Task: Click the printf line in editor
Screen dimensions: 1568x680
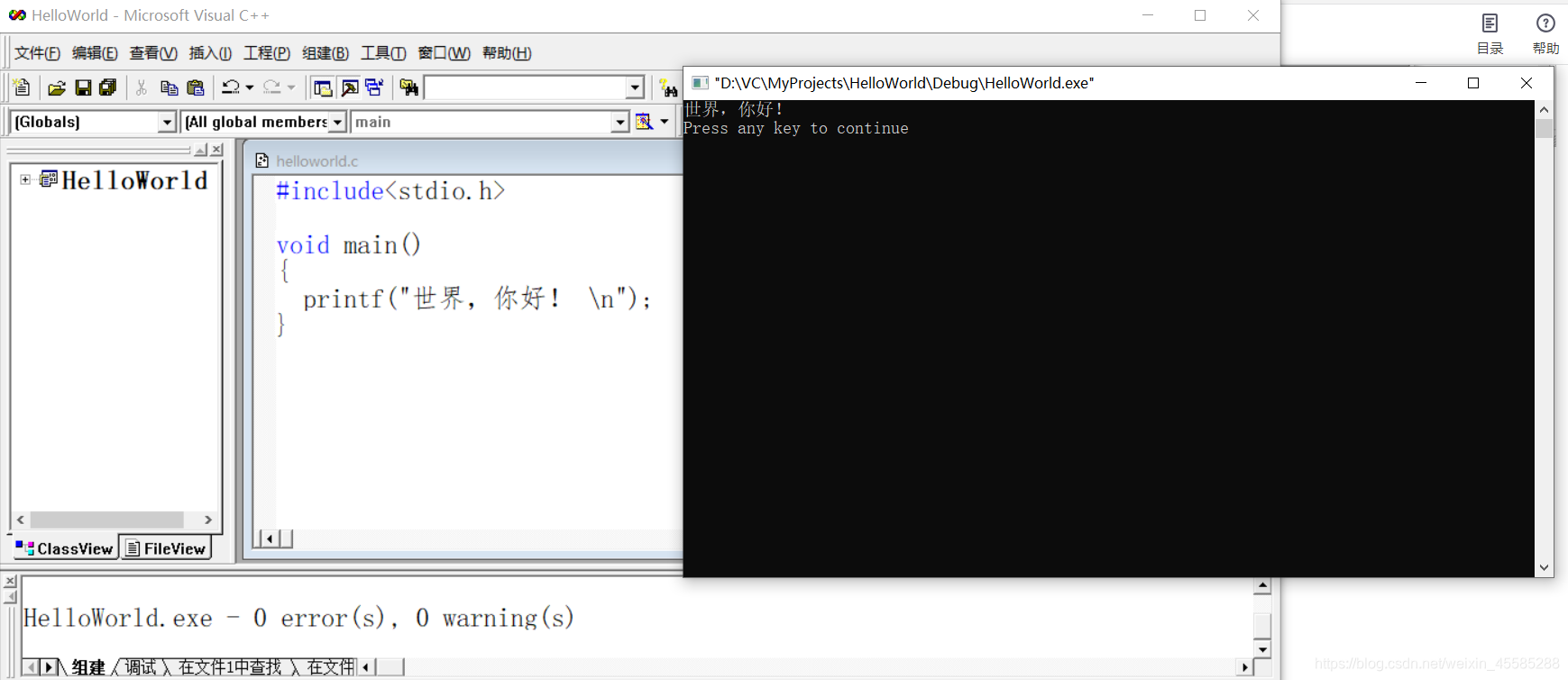Action: click(x=477, y=299)
